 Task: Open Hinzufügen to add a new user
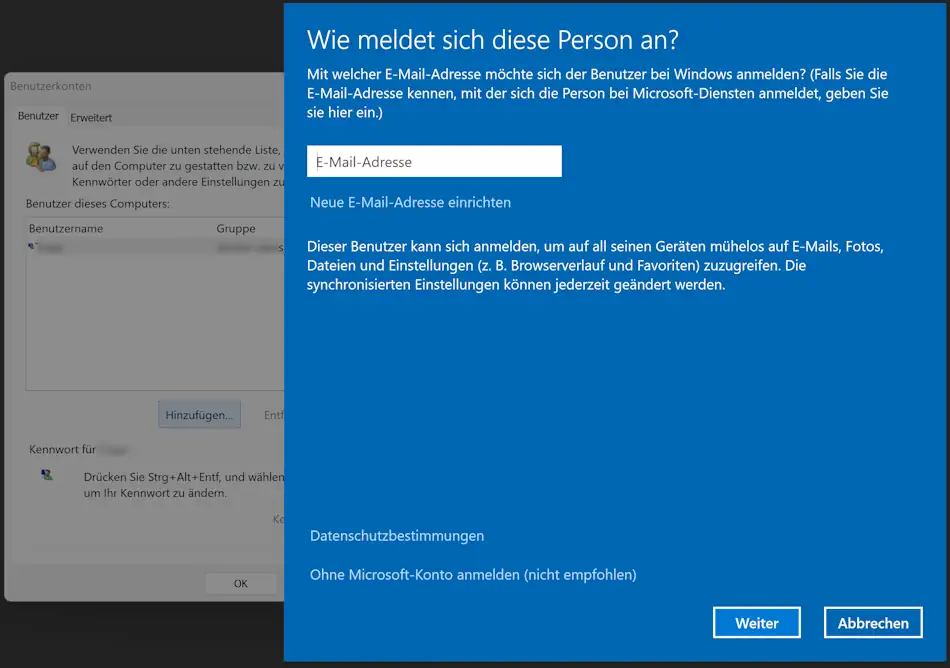click(199, 414)
